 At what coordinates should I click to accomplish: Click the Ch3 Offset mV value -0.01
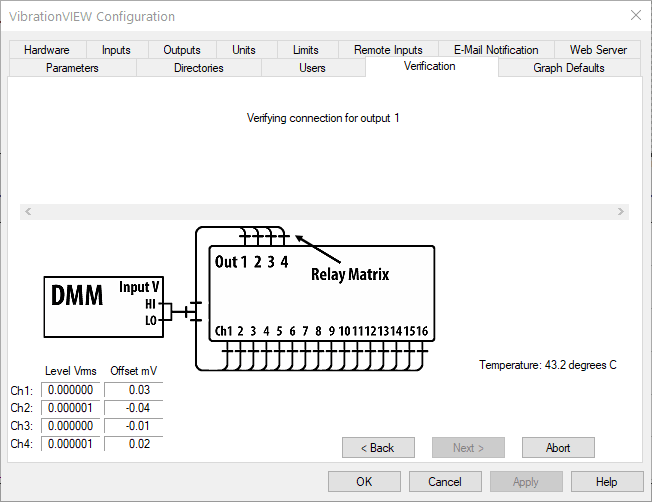coord(133,426)
